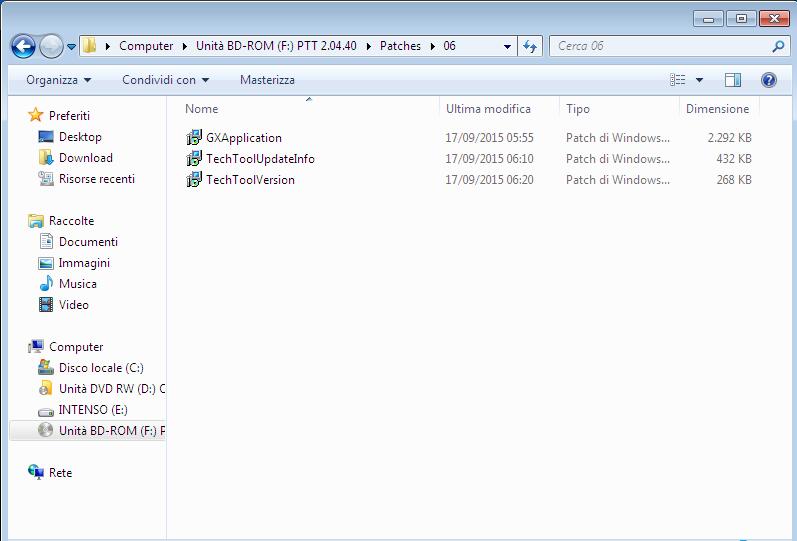Open help with the question mark icon

(769, 80)
